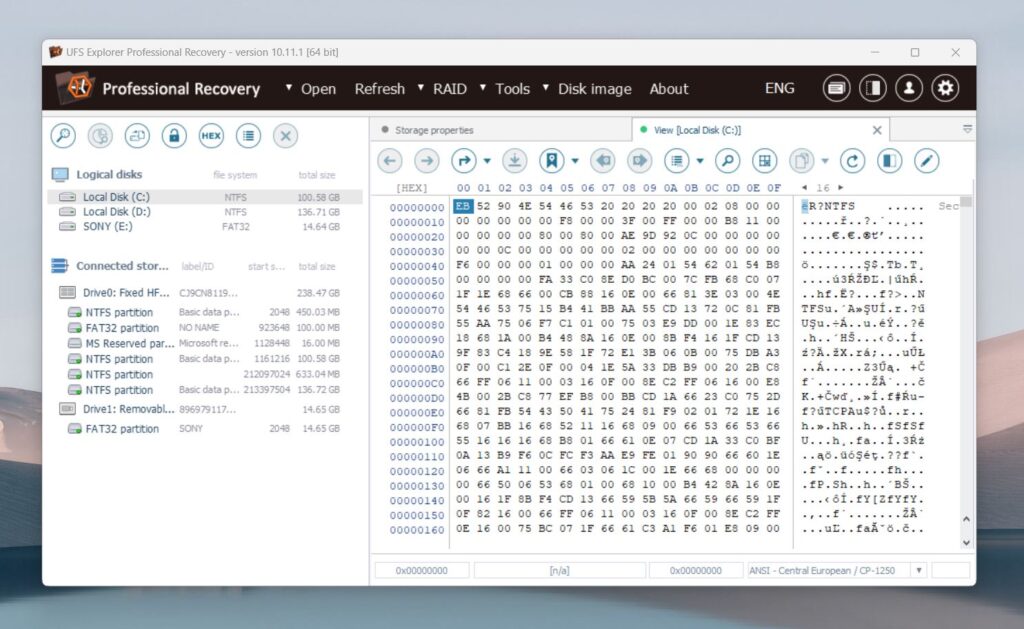Click the hex offset input field at the bottom

[x=421, y=569]
